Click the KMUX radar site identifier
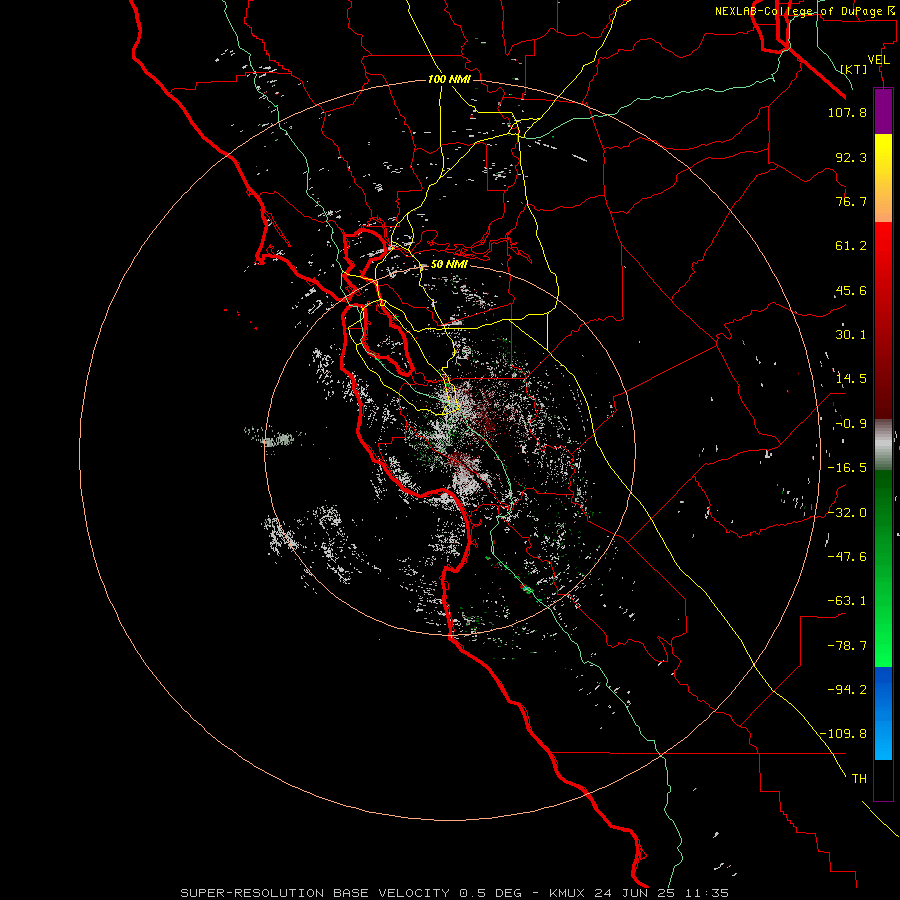 pyautogui.click(x=568, y=893)
